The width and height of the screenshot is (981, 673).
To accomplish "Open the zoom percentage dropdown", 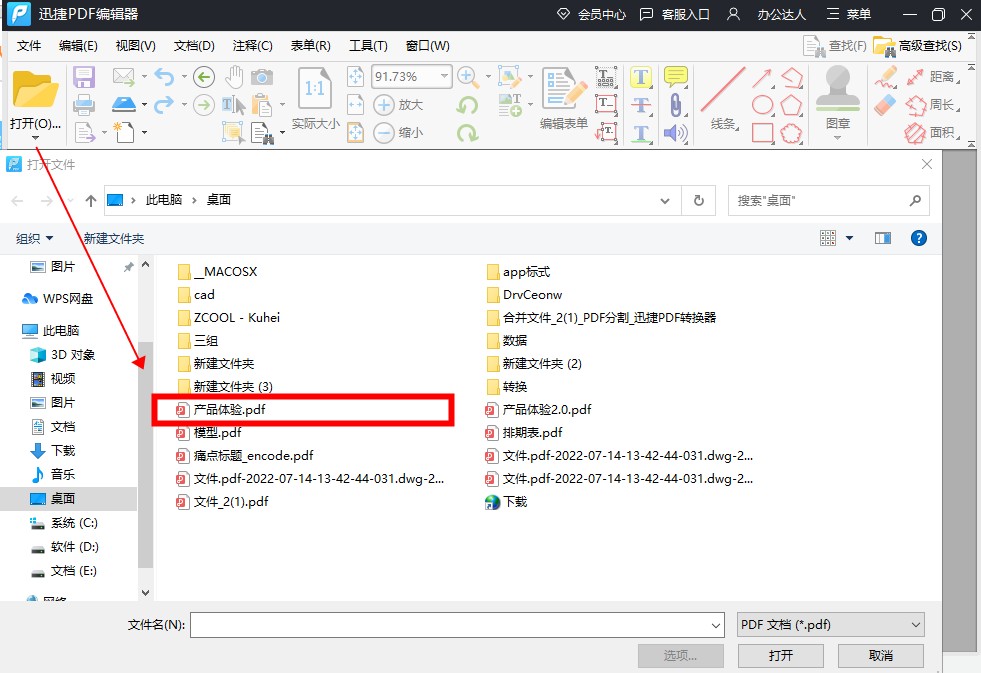I will pos(443,77).
